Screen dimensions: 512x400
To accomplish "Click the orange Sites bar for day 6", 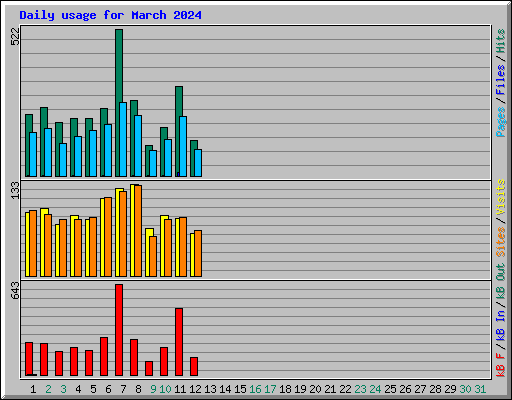I will point(108,237).
